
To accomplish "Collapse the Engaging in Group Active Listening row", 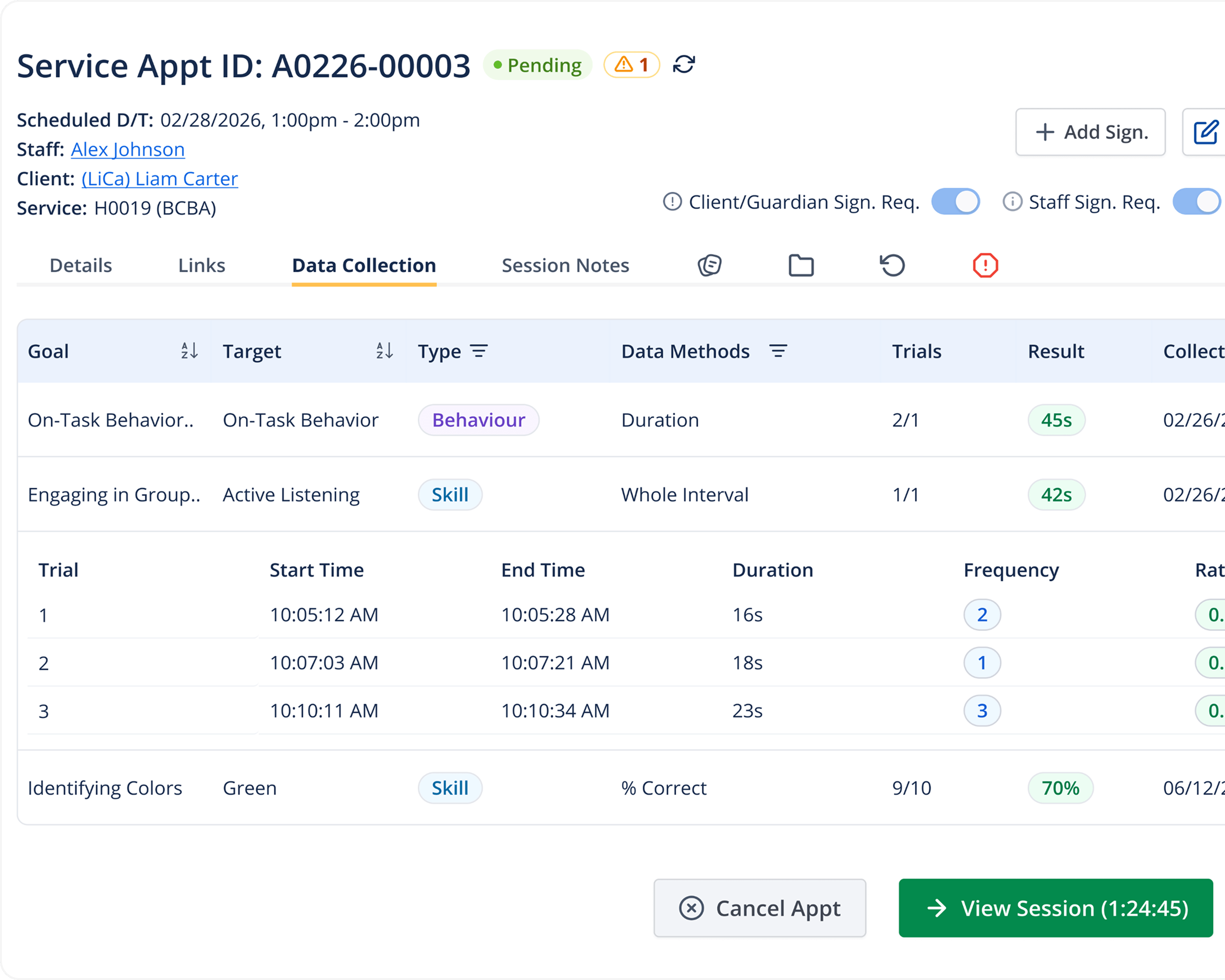I will (x=621, y=494).
